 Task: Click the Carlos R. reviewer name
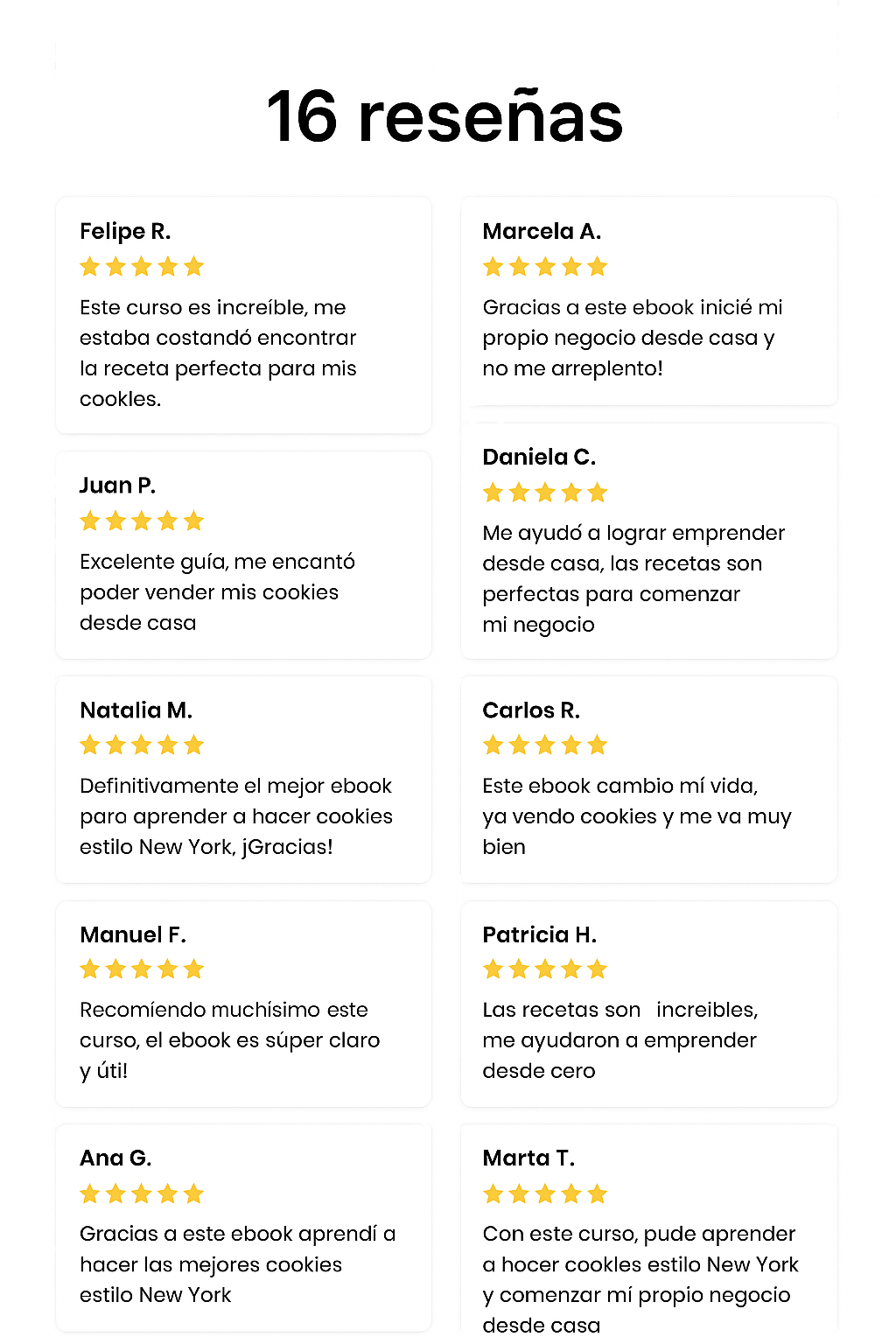tap(531, 710)
